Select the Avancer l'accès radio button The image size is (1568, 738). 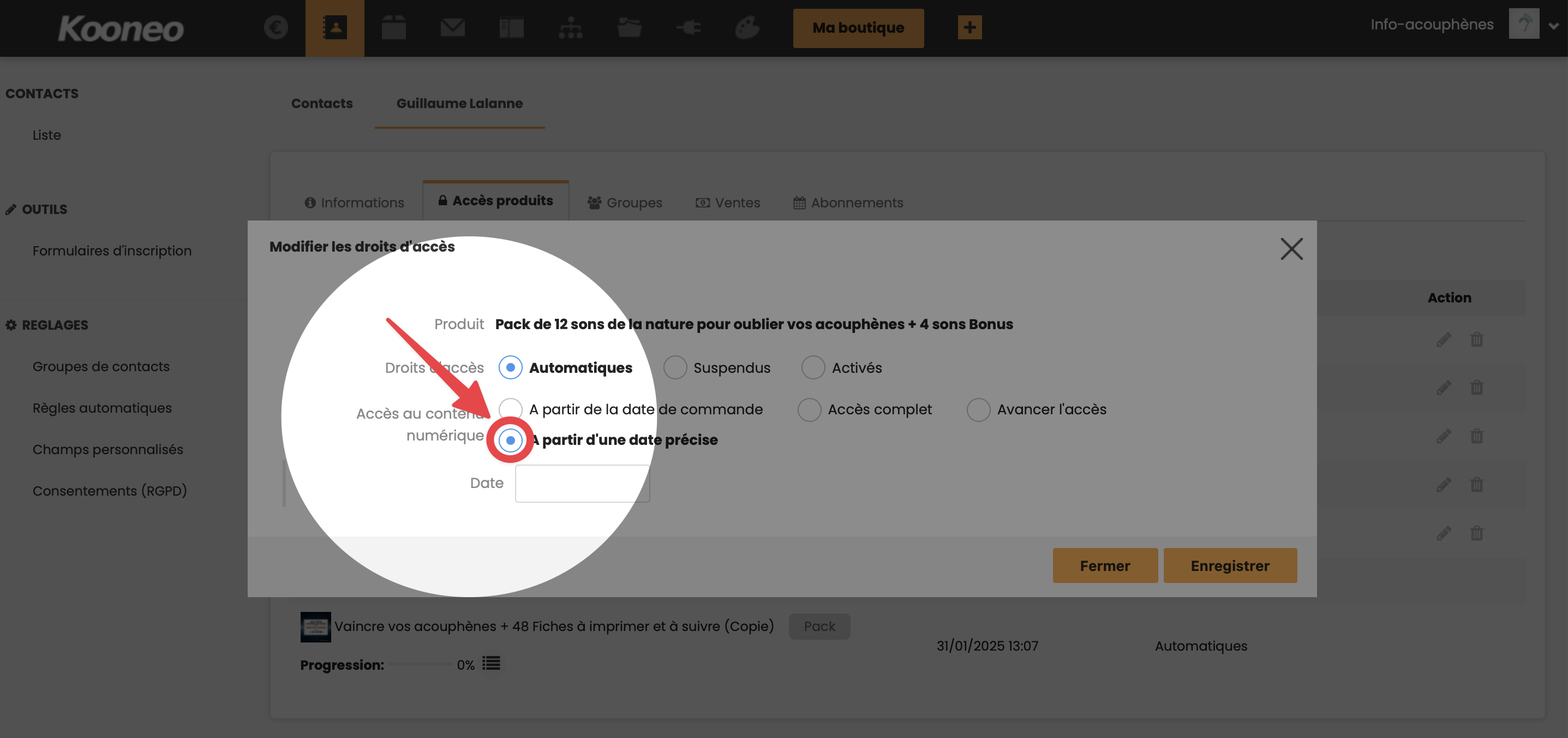pos(978,409)
